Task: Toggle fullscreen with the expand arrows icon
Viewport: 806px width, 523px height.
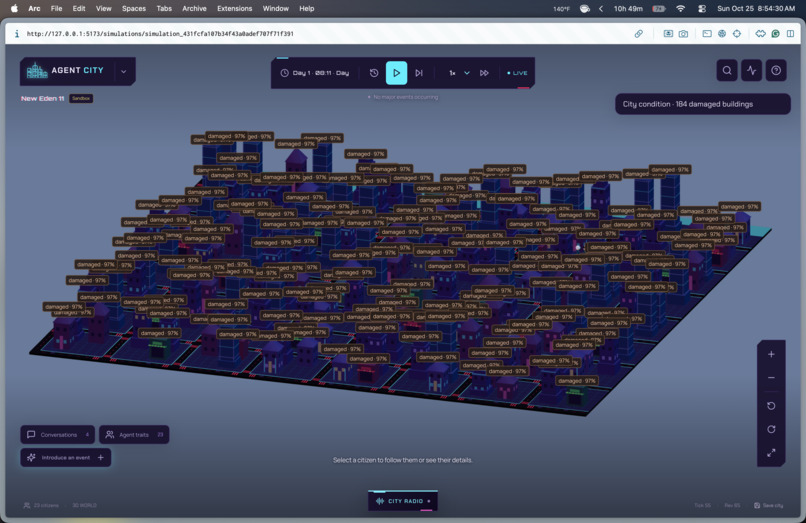Action: coord(771,453)
